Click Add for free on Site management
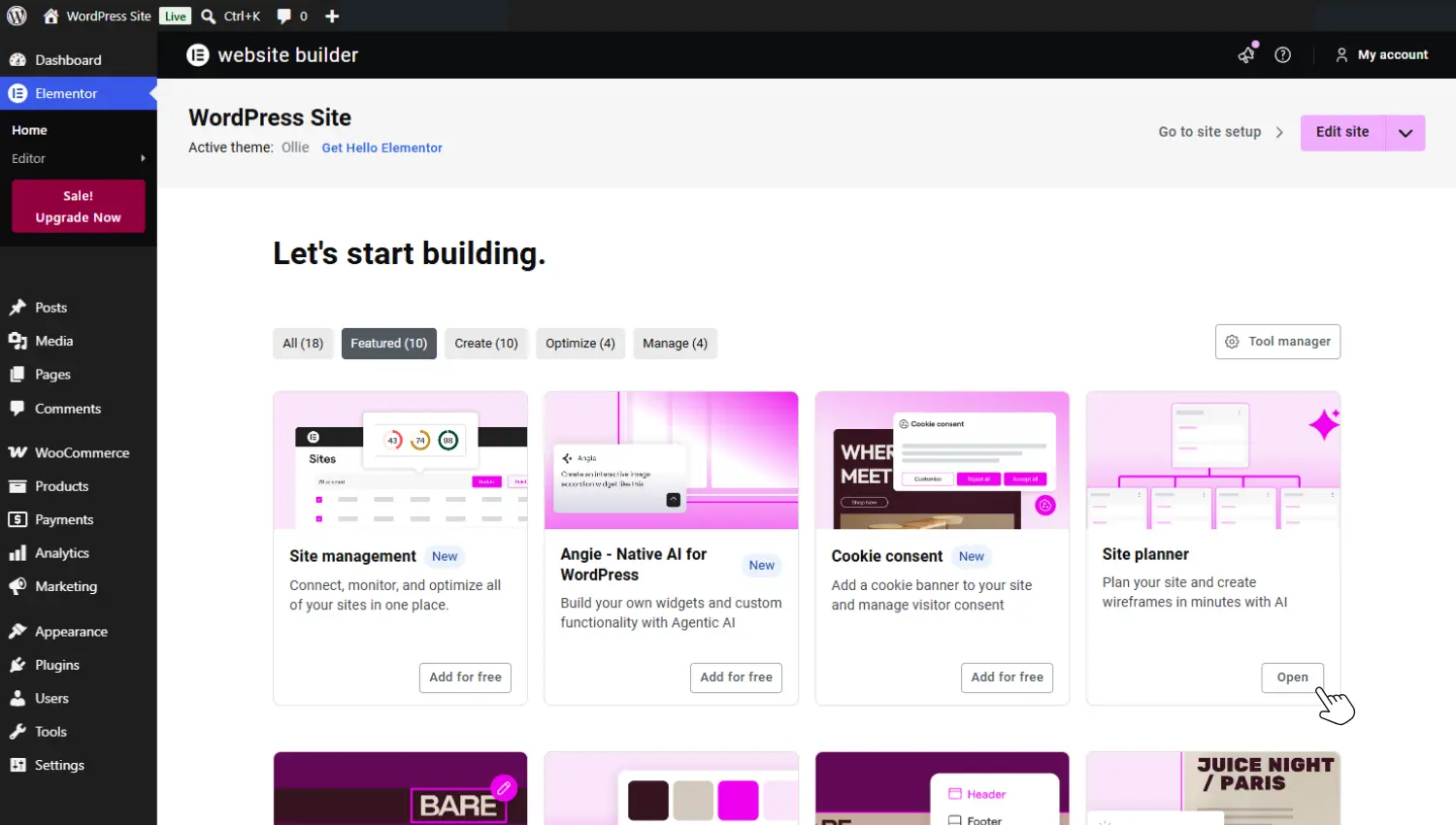Viewport: 1456px width, 825px height. click(466, 677)
